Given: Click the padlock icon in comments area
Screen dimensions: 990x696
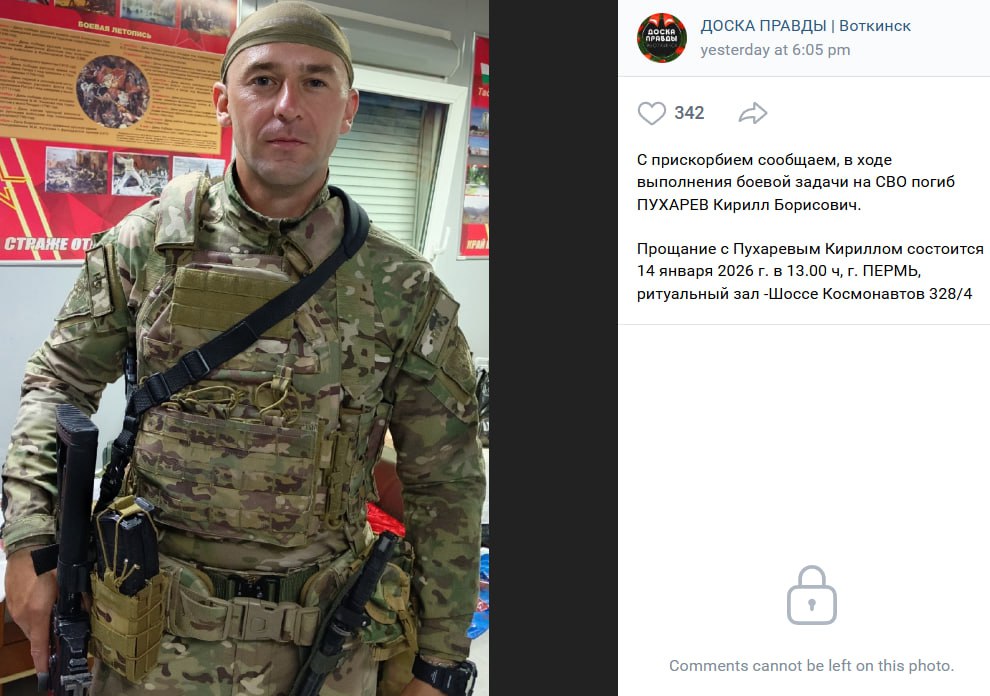Looking at the screenshot, I should pos(811,596).
